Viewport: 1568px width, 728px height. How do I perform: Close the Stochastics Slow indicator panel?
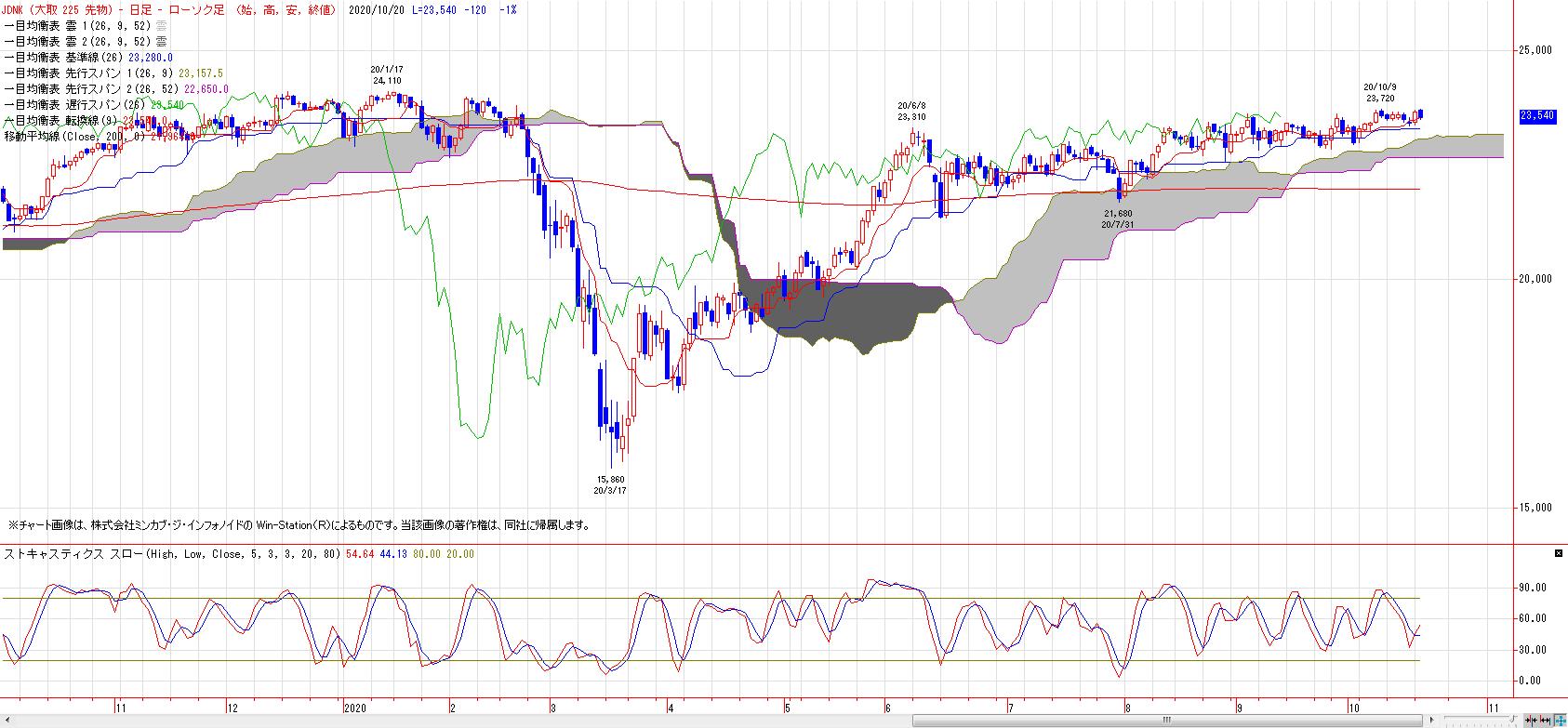point(1559,553)
